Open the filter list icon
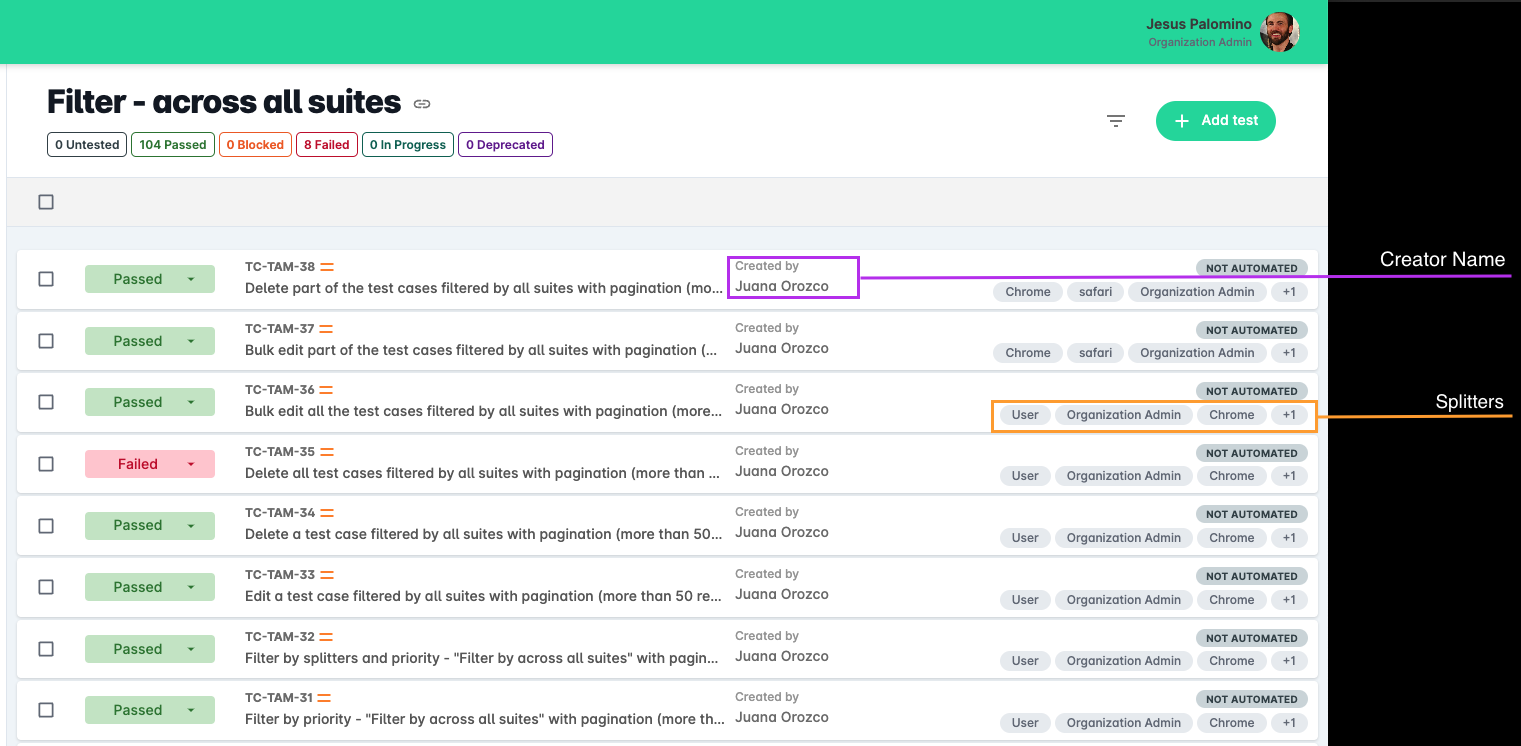Image resolution: width=1521 pixels, height=746 pixels. click(1116, 121)
